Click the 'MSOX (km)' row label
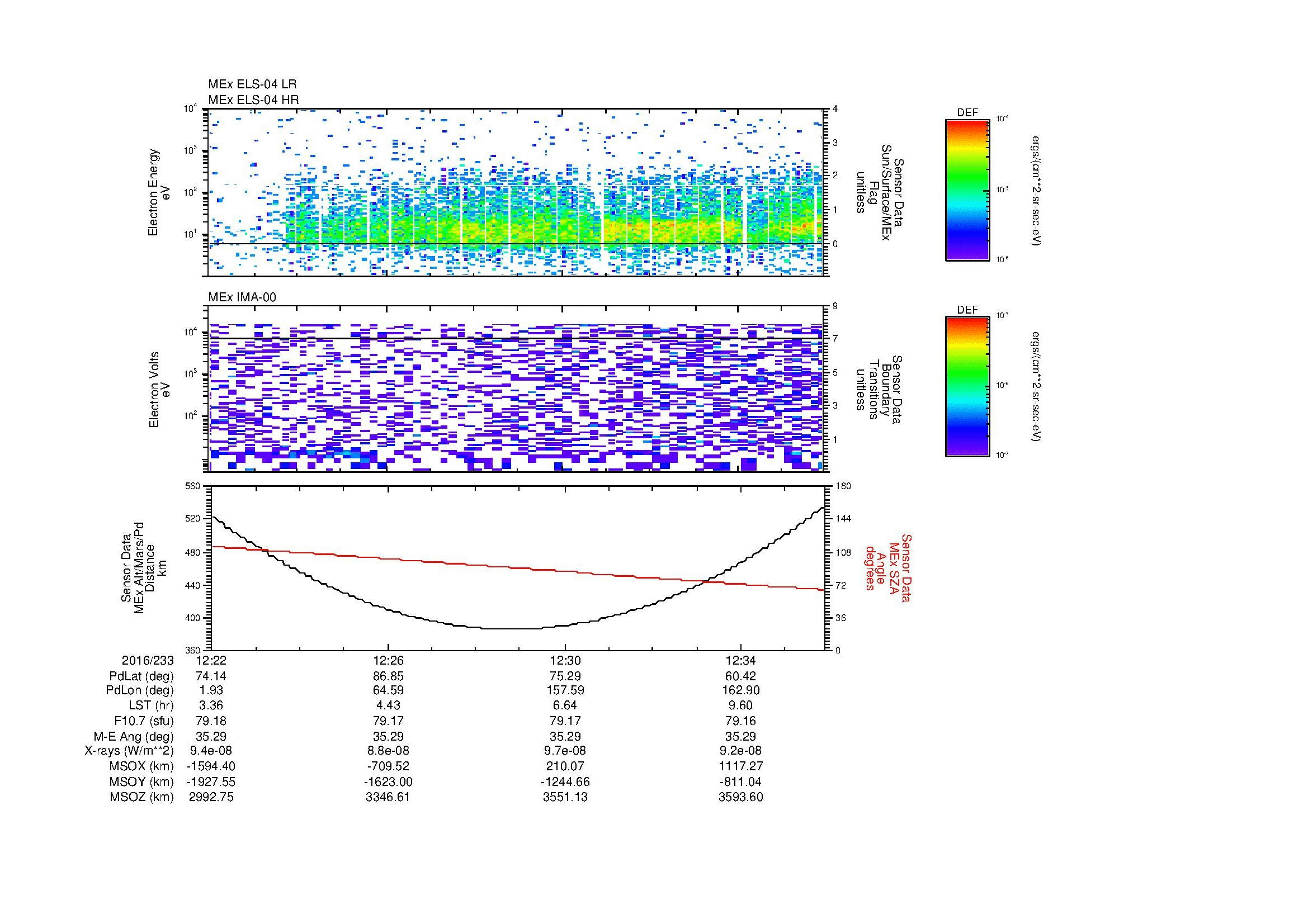1308x924 pixels. (142, 766)
